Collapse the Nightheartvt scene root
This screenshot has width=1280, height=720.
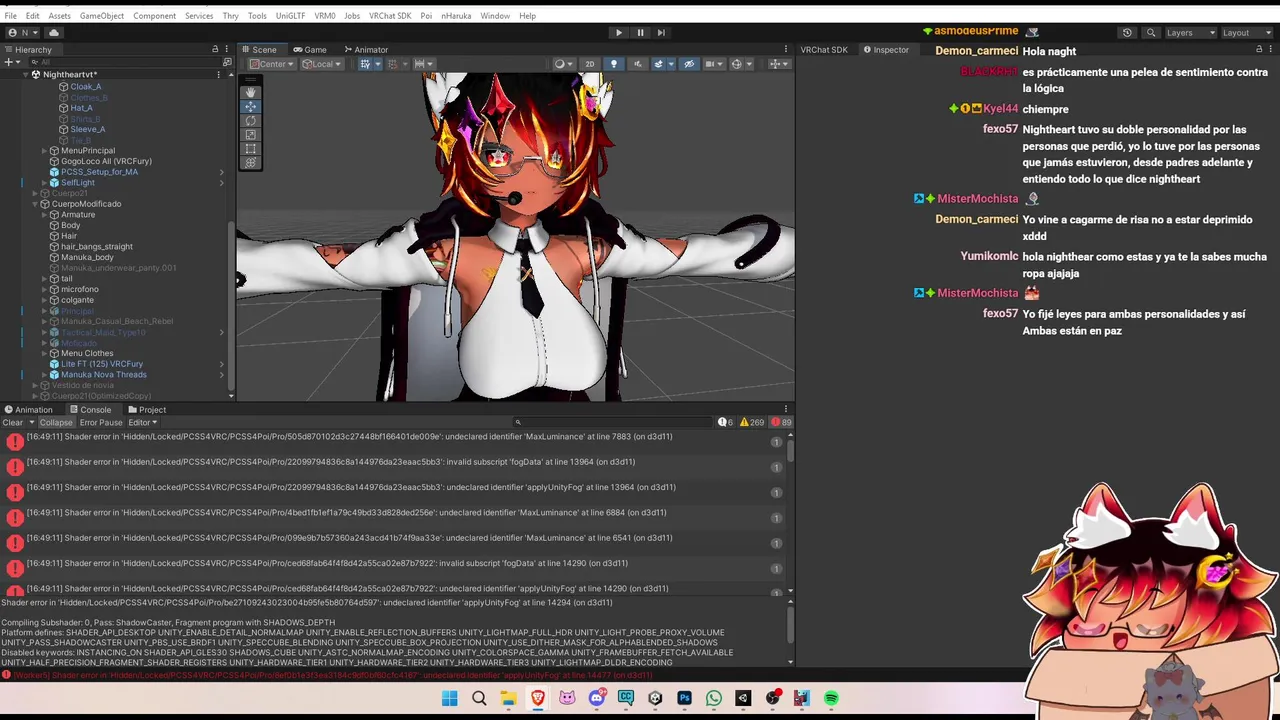point(24,75)
